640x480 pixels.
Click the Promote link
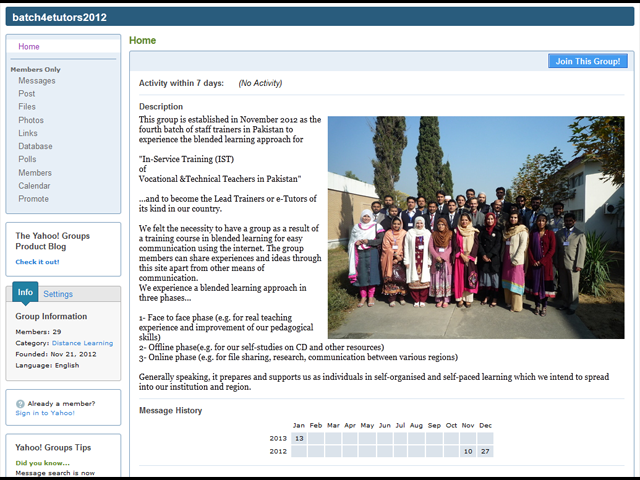[33, 199]
